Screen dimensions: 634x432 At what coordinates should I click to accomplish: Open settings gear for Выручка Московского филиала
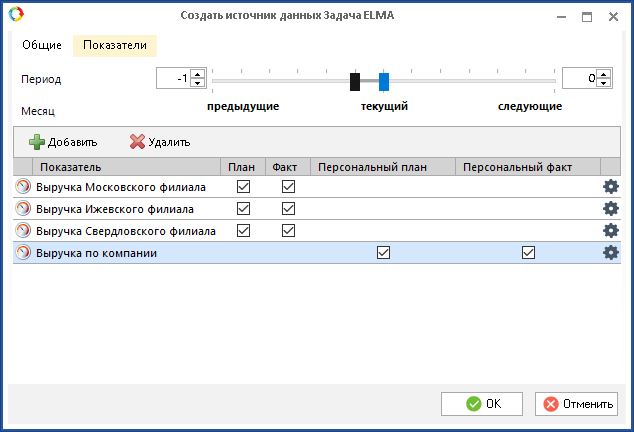(610, 186)
